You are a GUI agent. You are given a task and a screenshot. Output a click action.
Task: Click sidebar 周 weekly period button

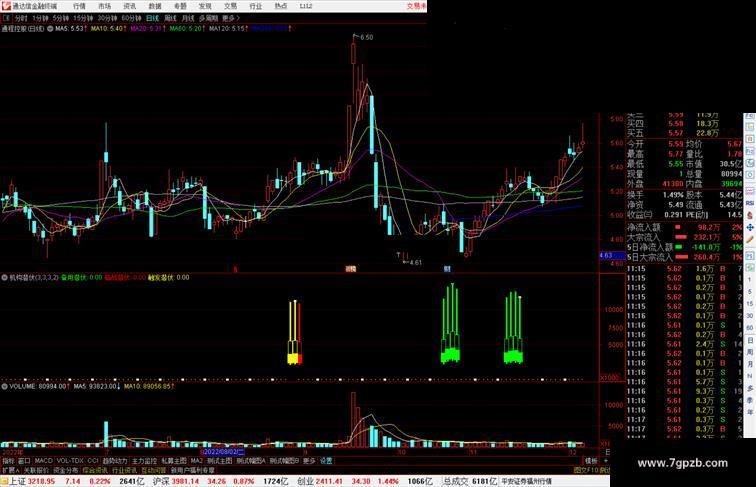[750, 352]
